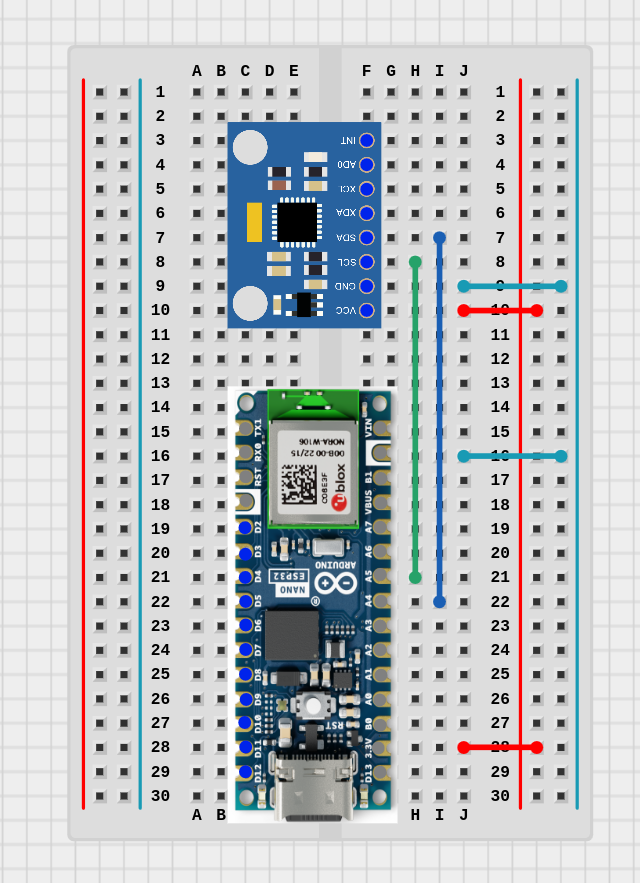640x883 pixels.
Task: Click the A0 pin on the Arduino Nano
Action: click(381, 699)
